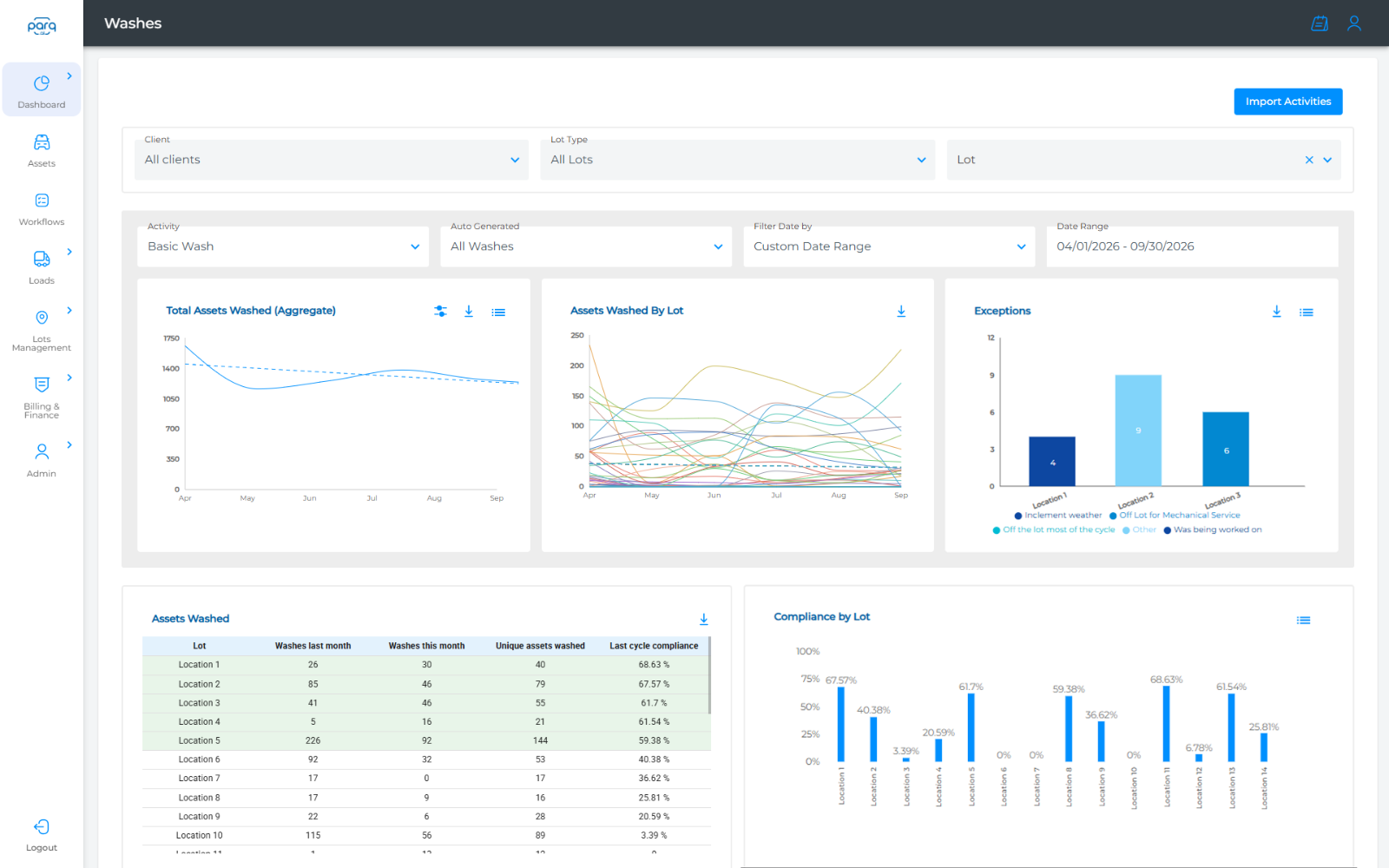Select the Location 5 table row
Image resolution: width=1389 pixels, height=868 pixels.
(426, 741)
